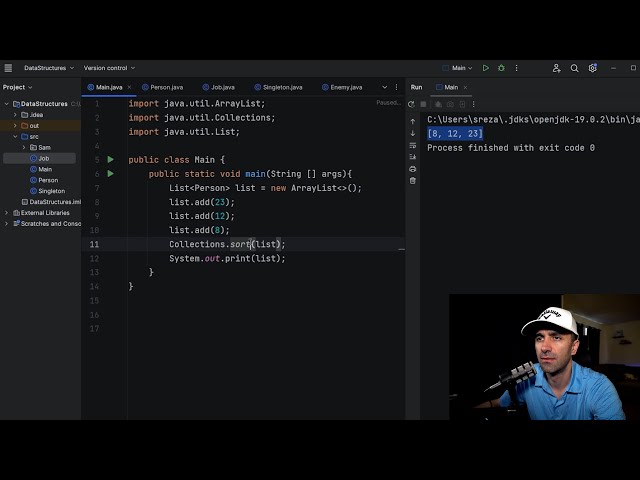Click run gutter arrow beside class Main

click(x=111, y=160)
